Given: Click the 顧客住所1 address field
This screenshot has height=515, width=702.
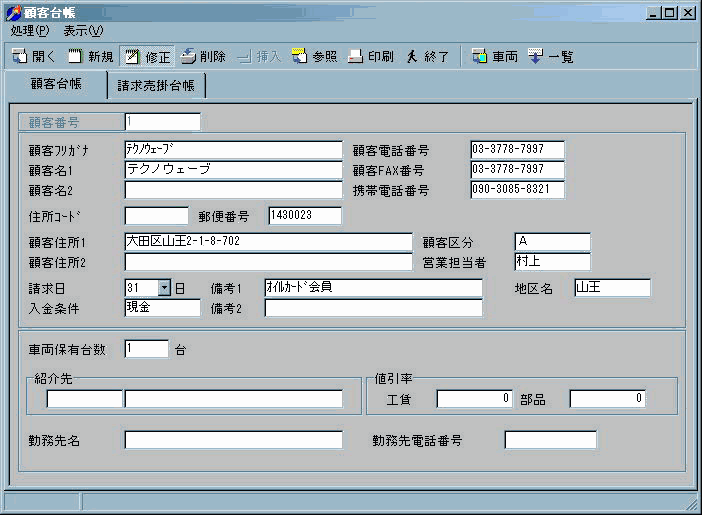Looking at the screenshot, I should click(268, 242).
